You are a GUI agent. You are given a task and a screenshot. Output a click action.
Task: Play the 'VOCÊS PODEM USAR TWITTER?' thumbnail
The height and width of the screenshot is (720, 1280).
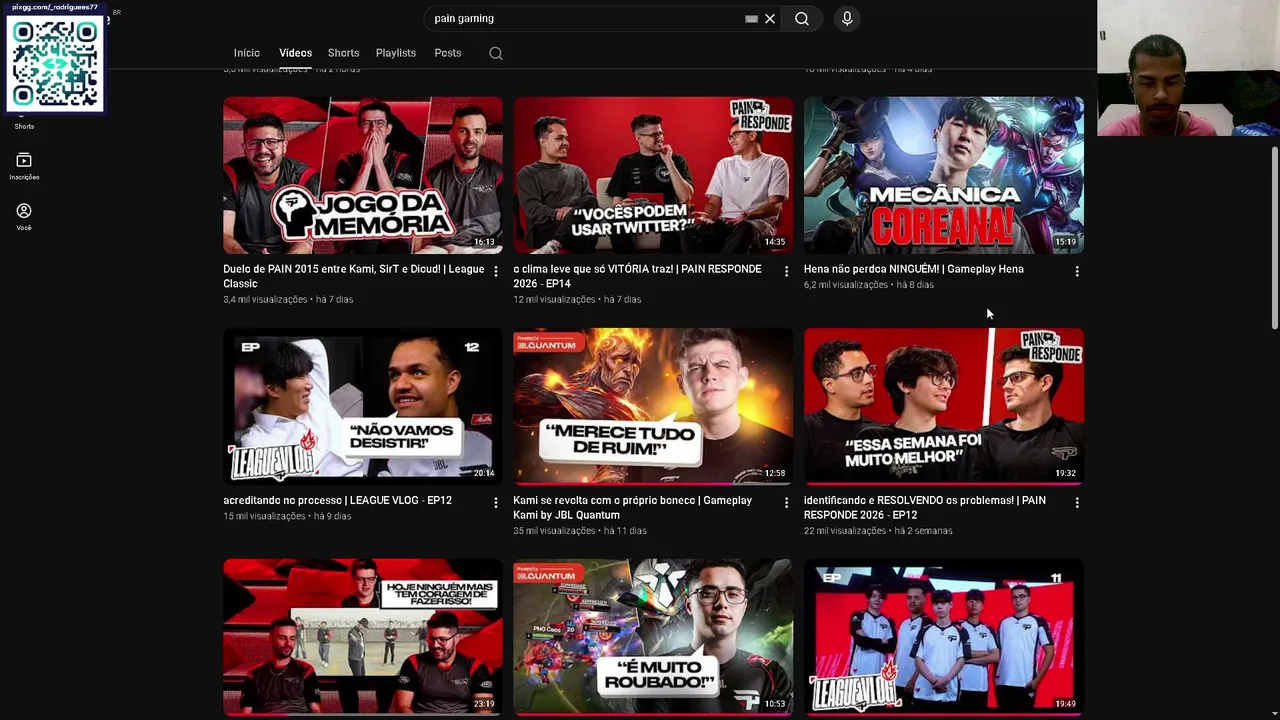(653, 175)
